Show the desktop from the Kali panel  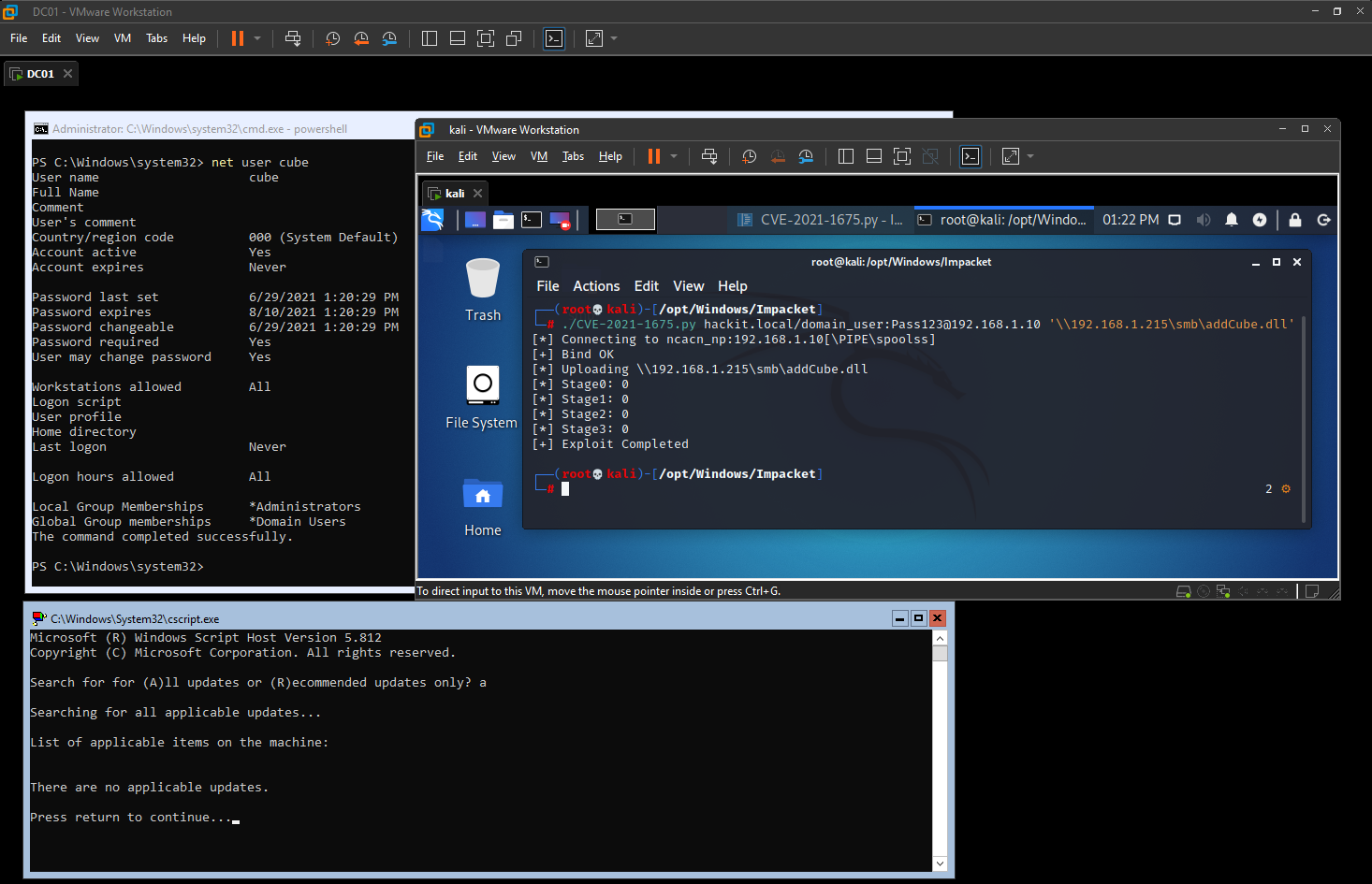tap(475, 220)
